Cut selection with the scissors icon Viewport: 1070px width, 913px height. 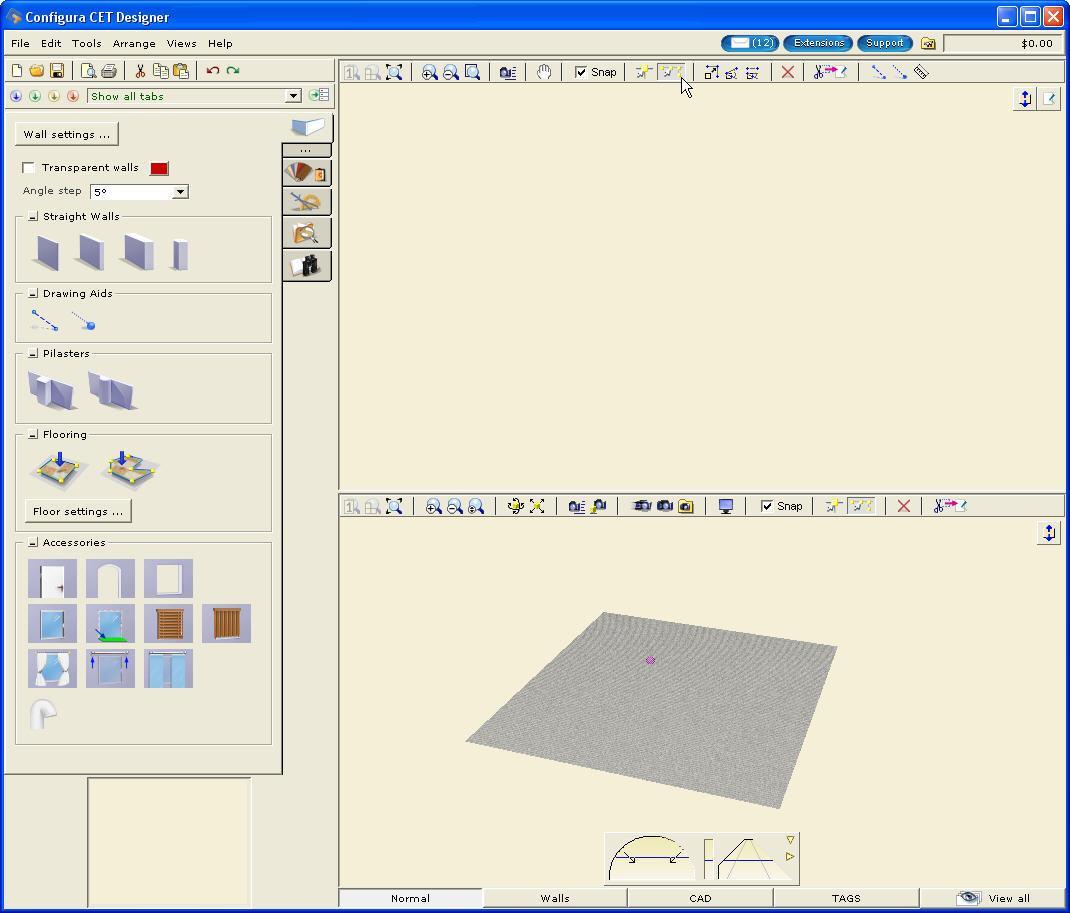coord(140,70)
